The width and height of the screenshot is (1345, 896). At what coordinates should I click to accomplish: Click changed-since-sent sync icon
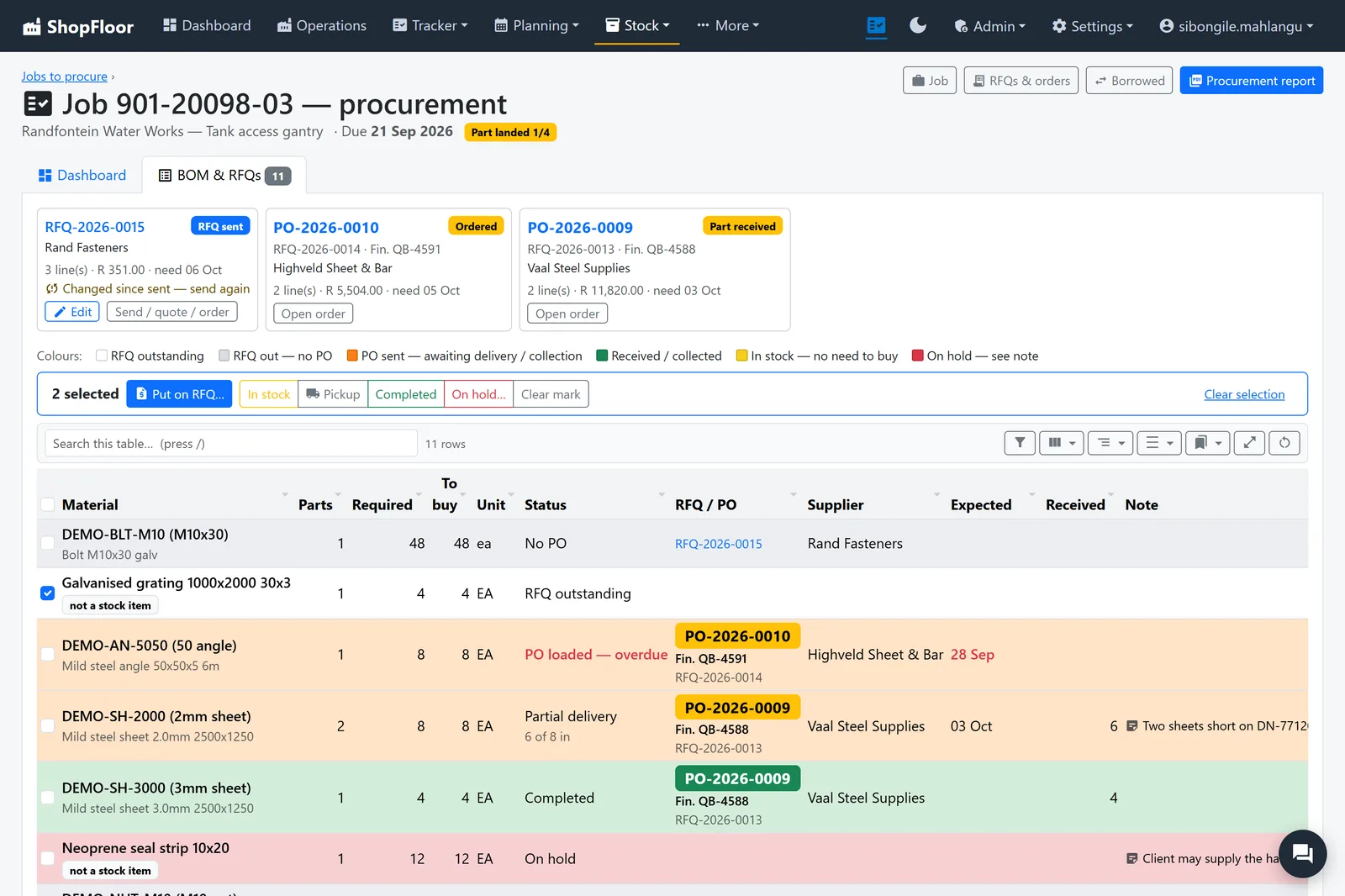click(52, 289)
